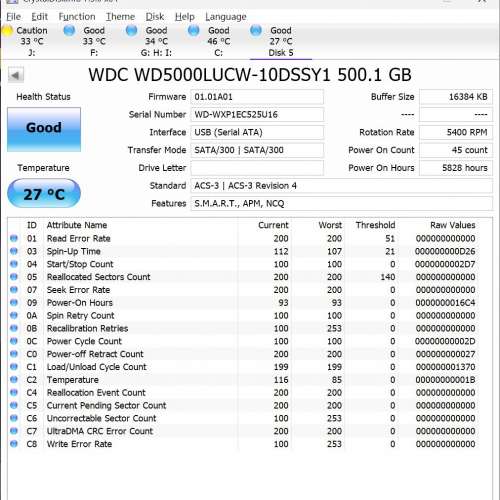500x500 pixels.
Task: Open the Theme menu
Action: [120, 17]
